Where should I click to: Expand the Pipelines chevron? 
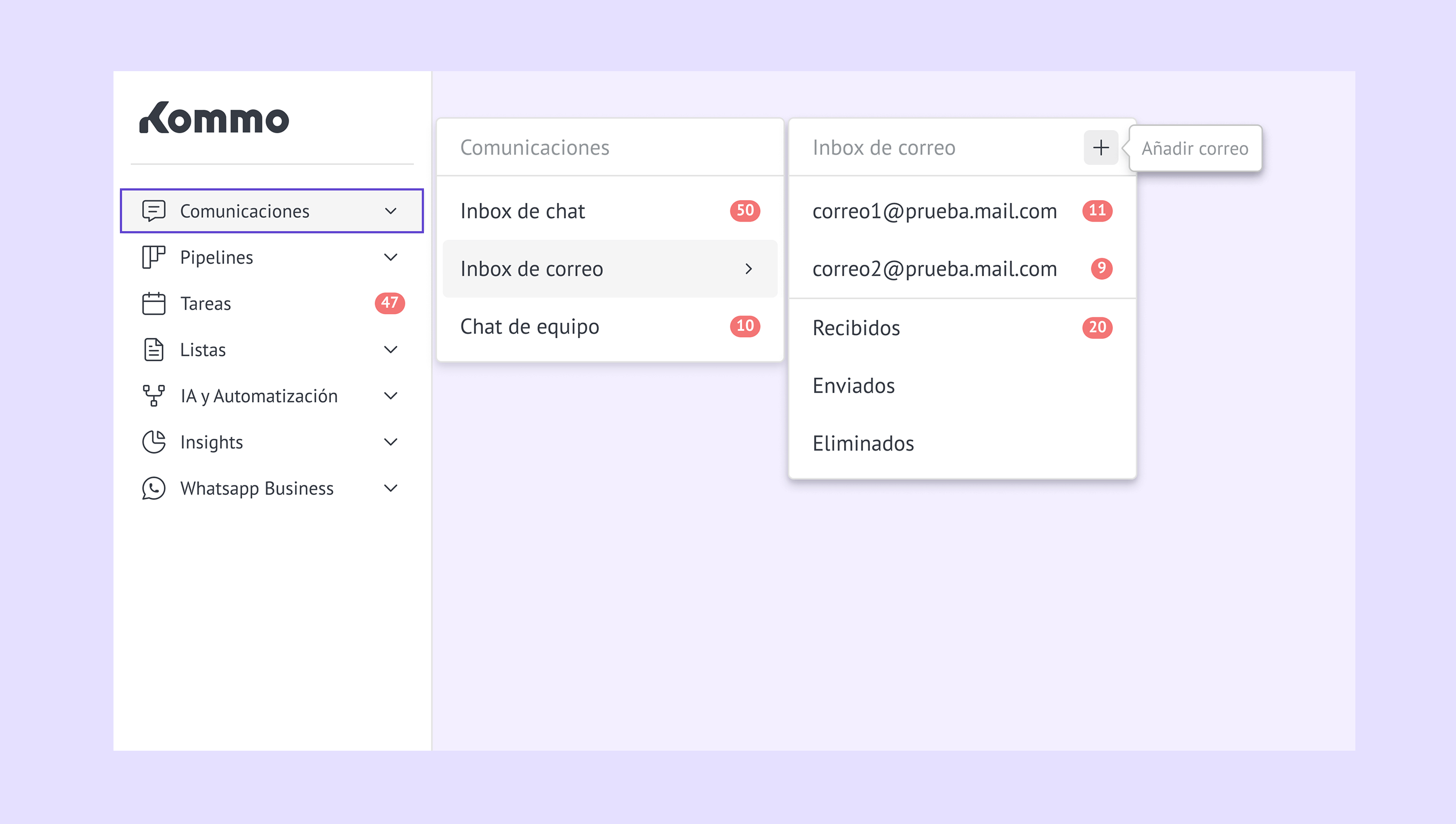pyautogui.click(x=391, y=257)
